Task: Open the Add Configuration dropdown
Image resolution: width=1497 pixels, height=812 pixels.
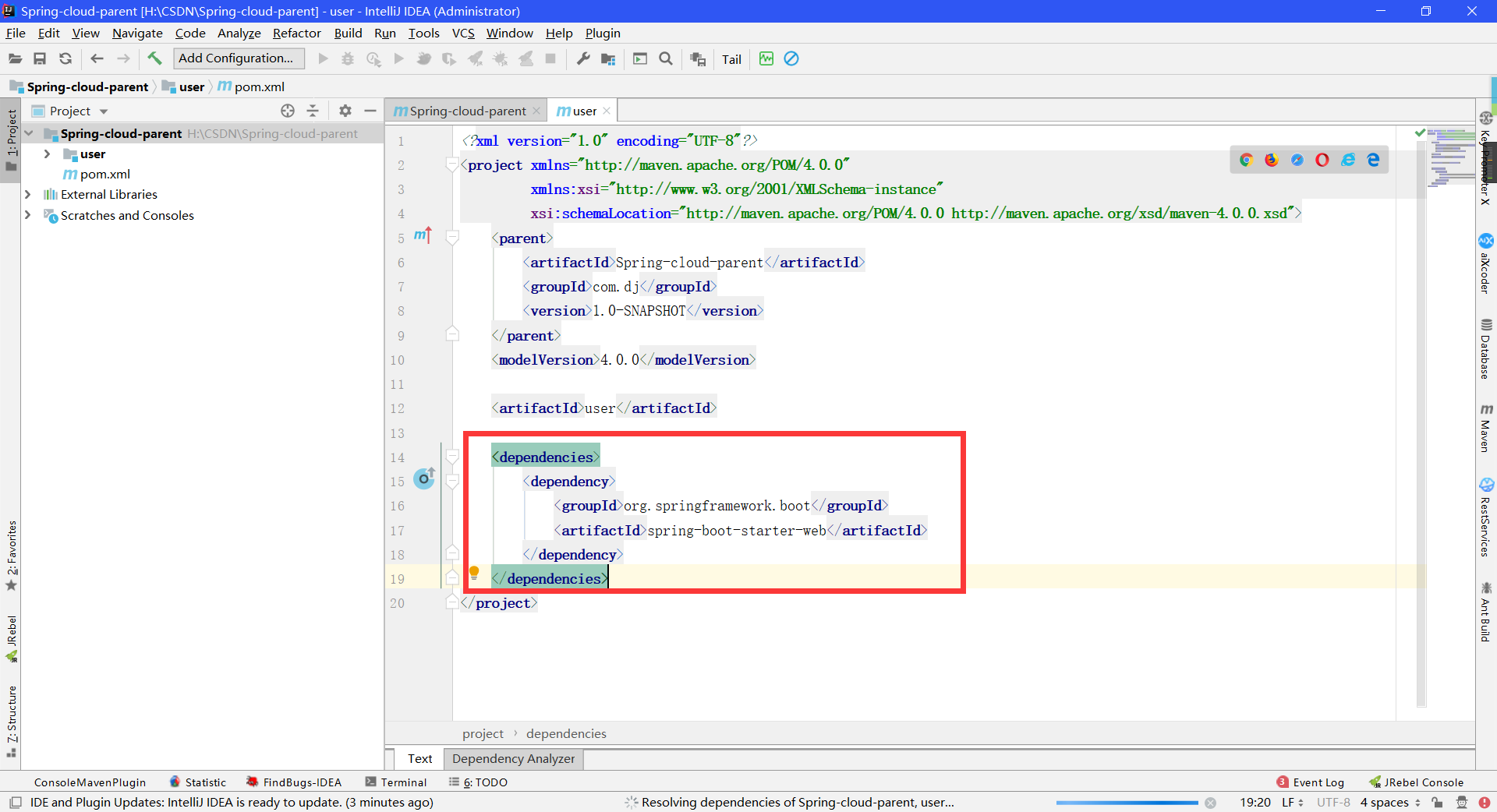Action: (239, 58)
